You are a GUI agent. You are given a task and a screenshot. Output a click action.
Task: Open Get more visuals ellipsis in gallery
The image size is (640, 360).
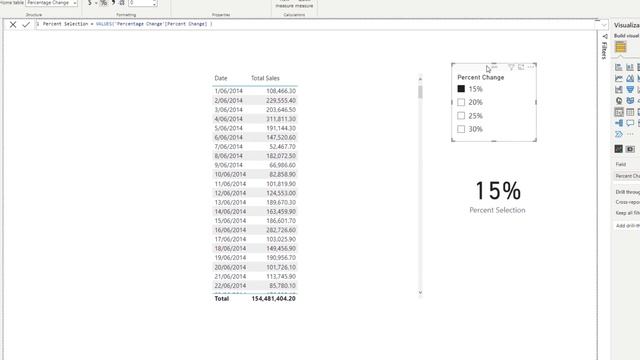click(x=630, y=134)
